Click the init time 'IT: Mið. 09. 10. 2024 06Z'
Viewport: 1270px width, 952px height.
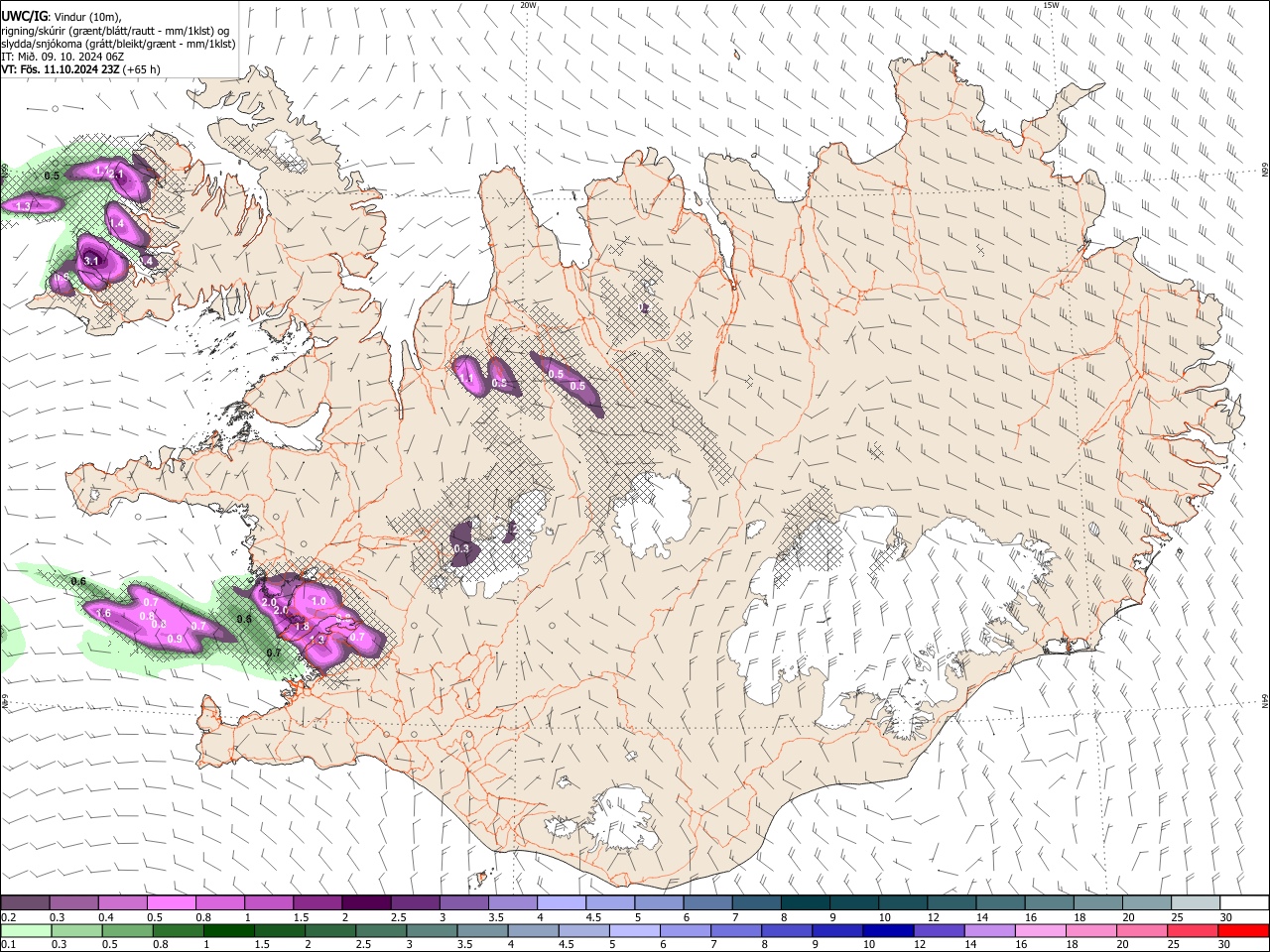click(x=62, y=57)
